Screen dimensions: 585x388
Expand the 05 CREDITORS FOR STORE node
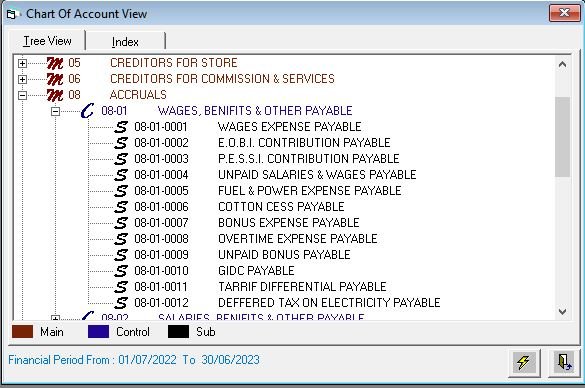(x=22, y=63)
